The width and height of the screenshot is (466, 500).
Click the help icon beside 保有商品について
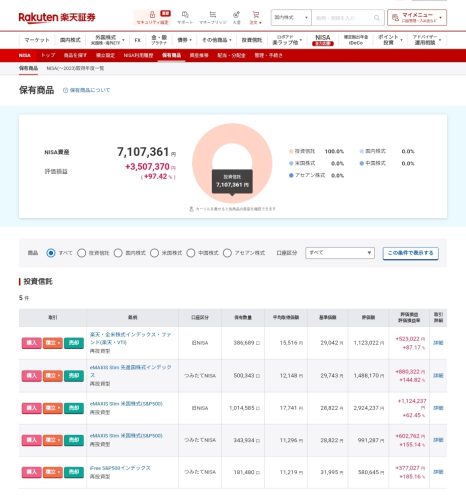pos(65,90)
